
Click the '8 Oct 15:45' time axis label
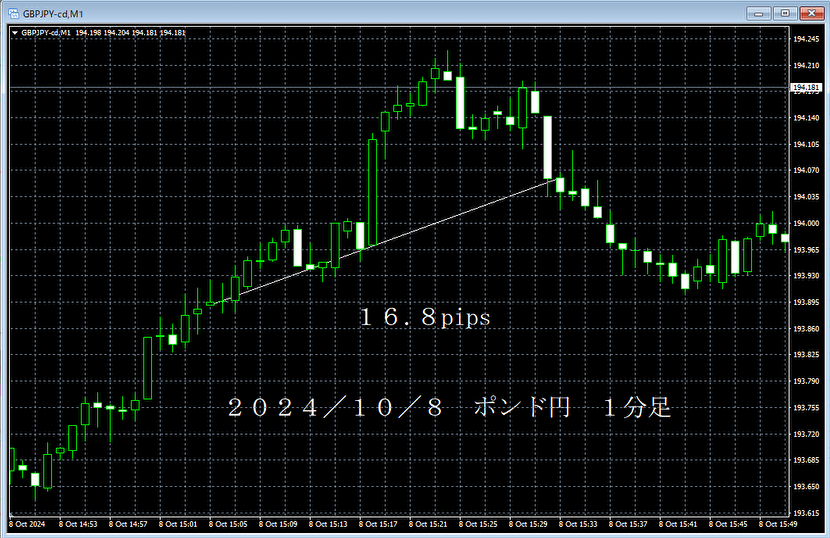tap(728, 524)
